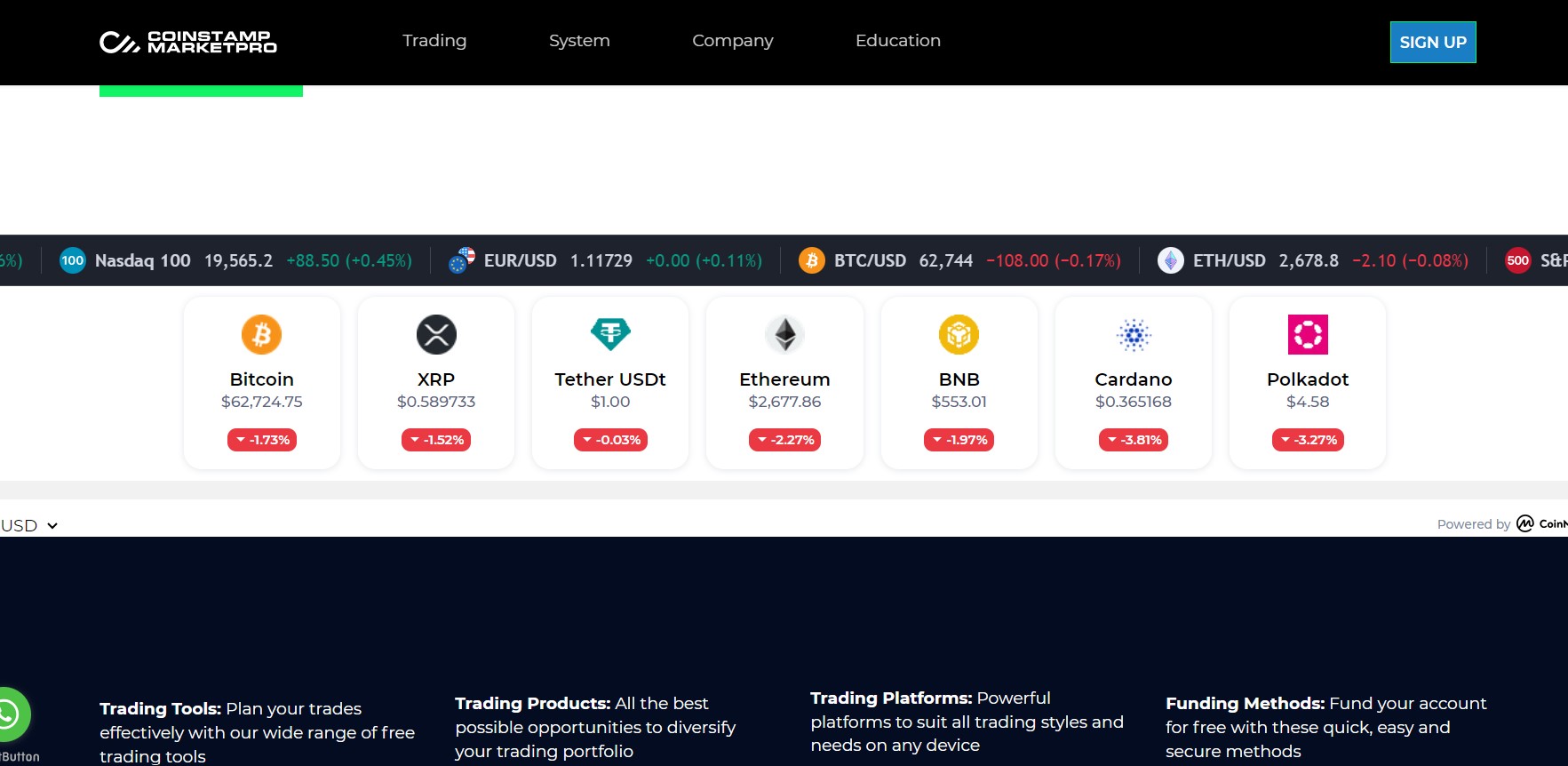Image resolution: width=1568 pixels, height=766 pixels.
Task: Click the Bitcoin price $62,724.75
Action: [x=262, y=402]
